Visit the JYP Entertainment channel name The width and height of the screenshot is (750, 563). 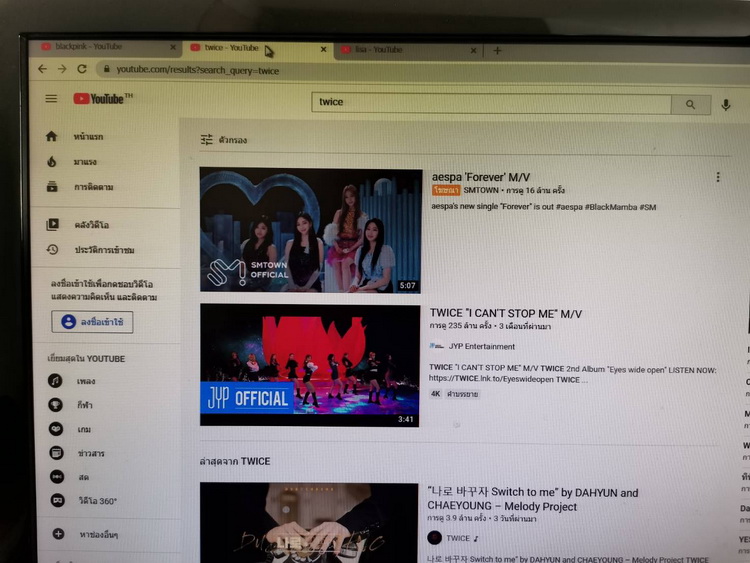482,346
